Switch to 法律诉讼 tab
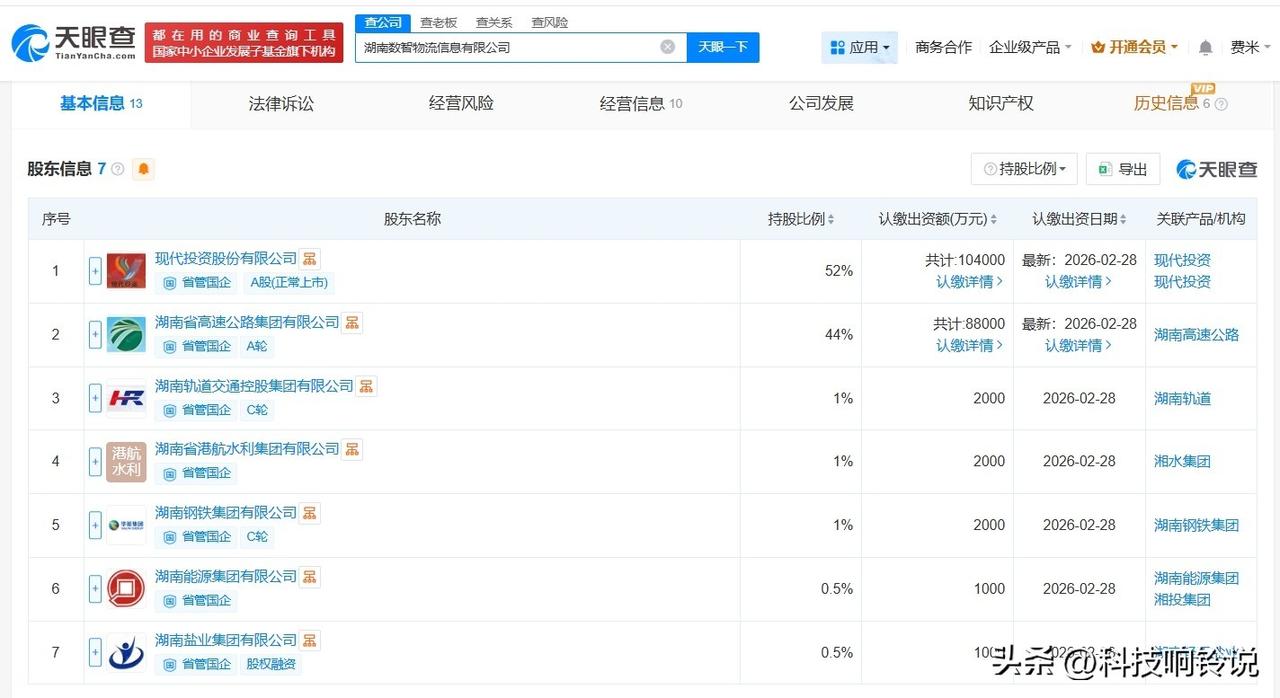Image resolution: width=1280 pixels, height=698 pixels. [x=281, y=103]
